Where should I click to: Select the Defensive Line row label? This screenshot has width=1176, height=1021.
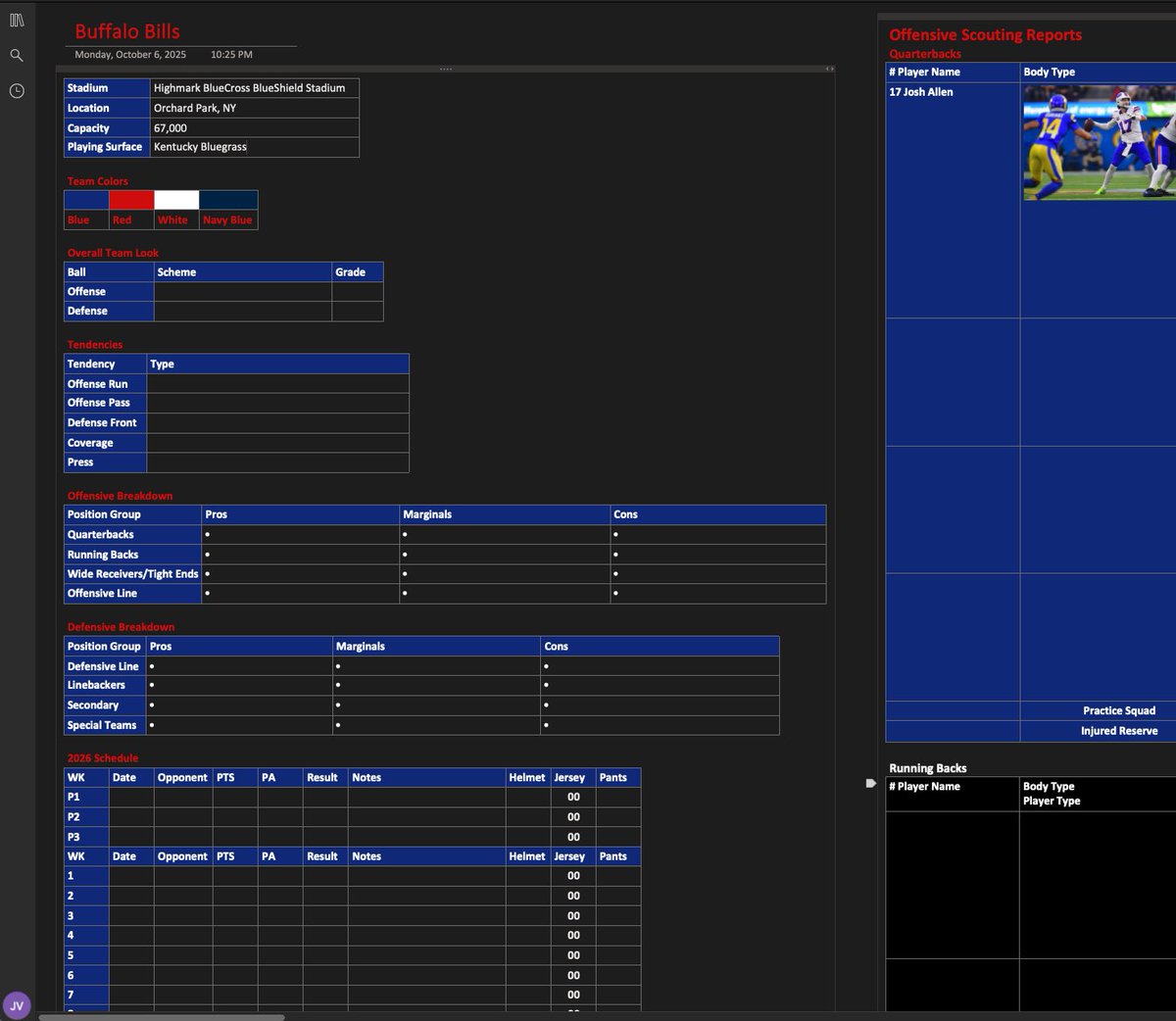coord(105,666)
